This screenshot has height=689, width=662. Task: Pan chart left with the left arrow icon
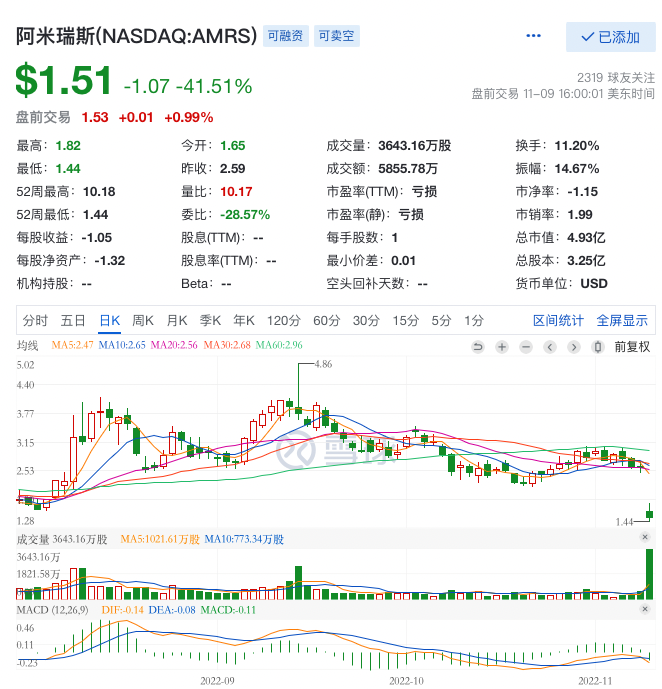[x=550, y=347]
